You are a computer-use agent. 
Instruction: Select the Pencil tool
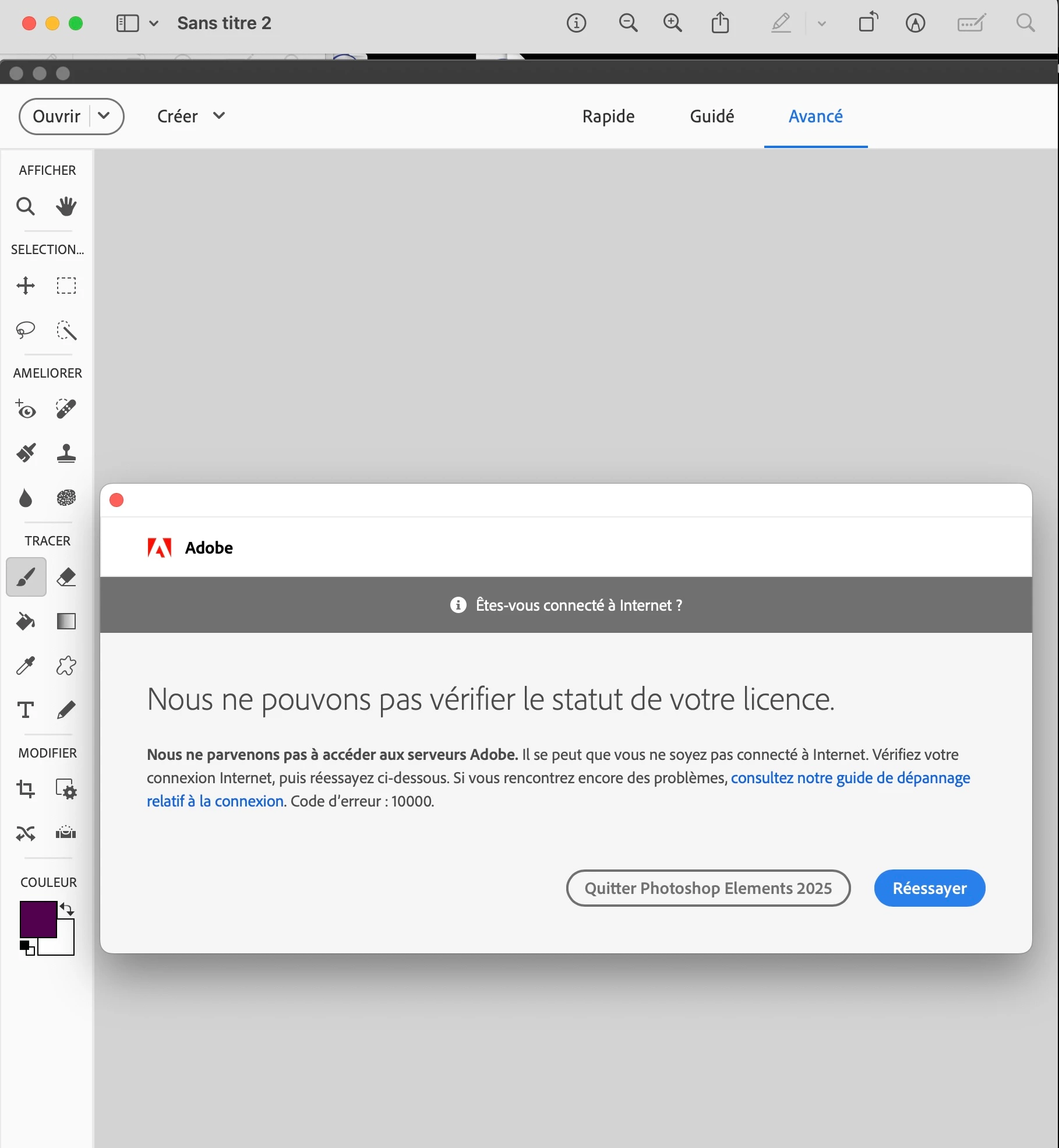66,710
